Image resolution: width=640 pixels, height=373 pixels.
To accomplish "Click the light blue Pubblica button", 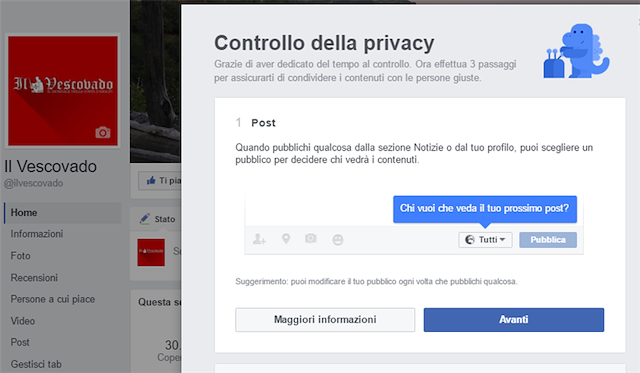I will click(548, 240).
